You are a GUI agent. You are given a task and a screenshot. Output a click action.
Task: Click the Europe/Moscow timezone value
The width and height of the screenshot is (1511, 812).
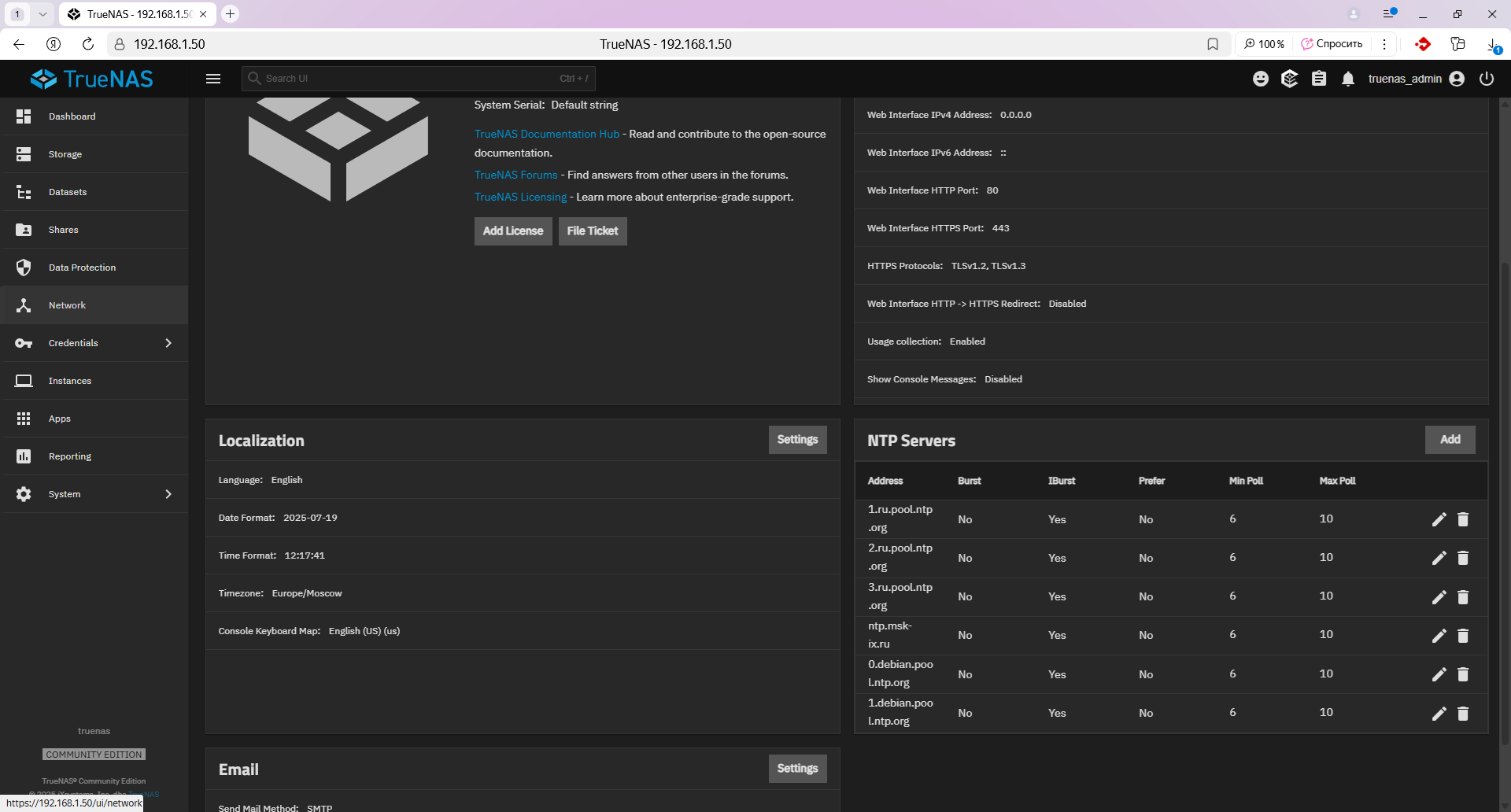click(307, 593)
